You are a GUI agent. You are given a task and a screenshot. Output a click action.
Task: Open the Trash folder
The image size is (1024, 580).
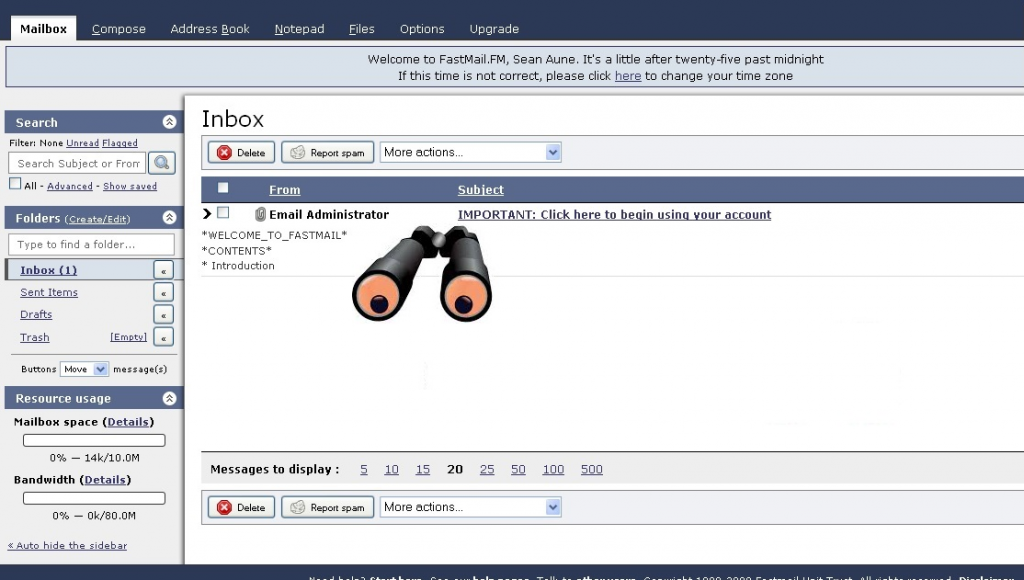(35, 337)
